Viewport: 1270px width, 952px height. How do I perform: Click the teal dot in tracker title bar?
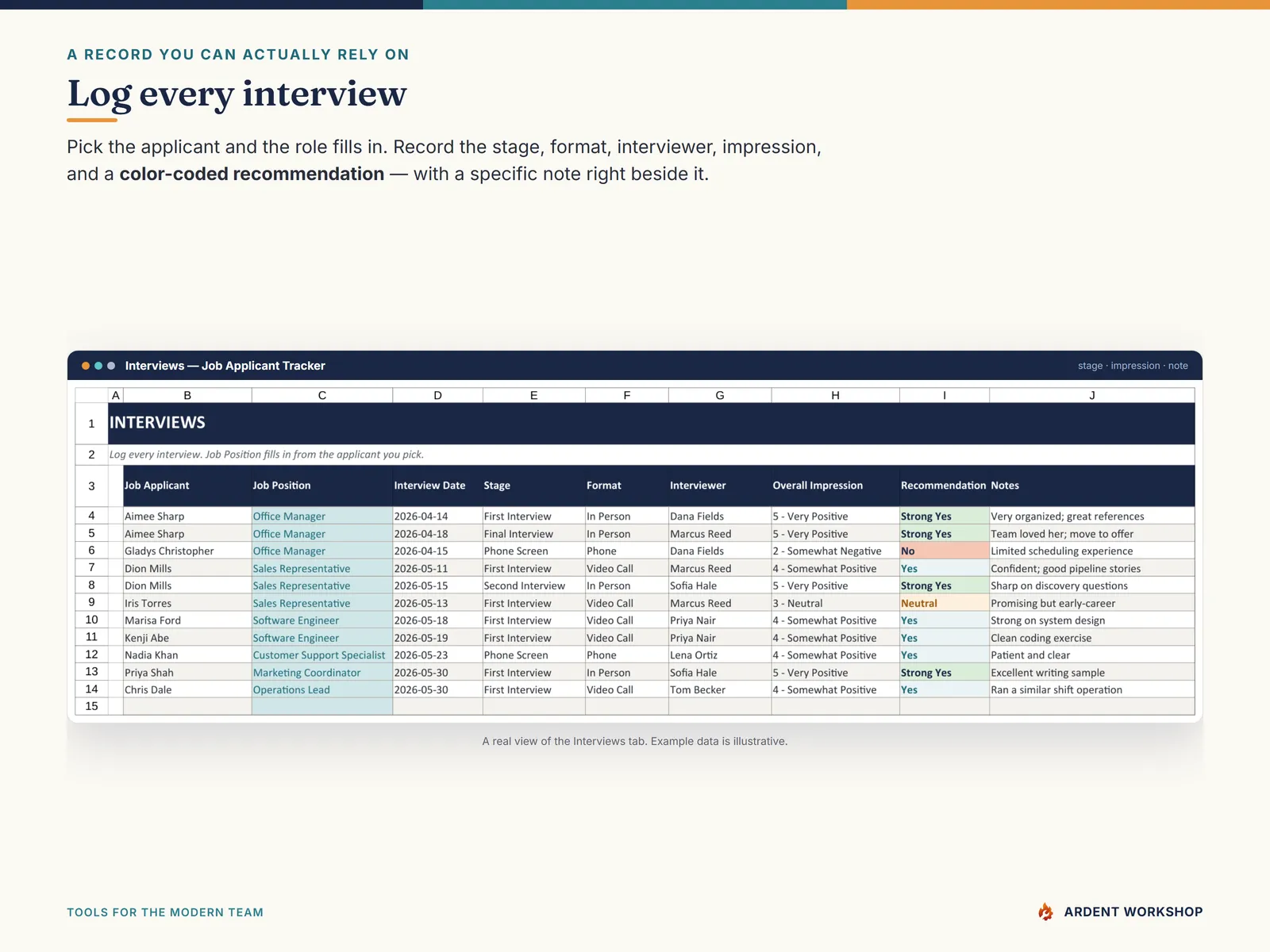tap(98, 366)
